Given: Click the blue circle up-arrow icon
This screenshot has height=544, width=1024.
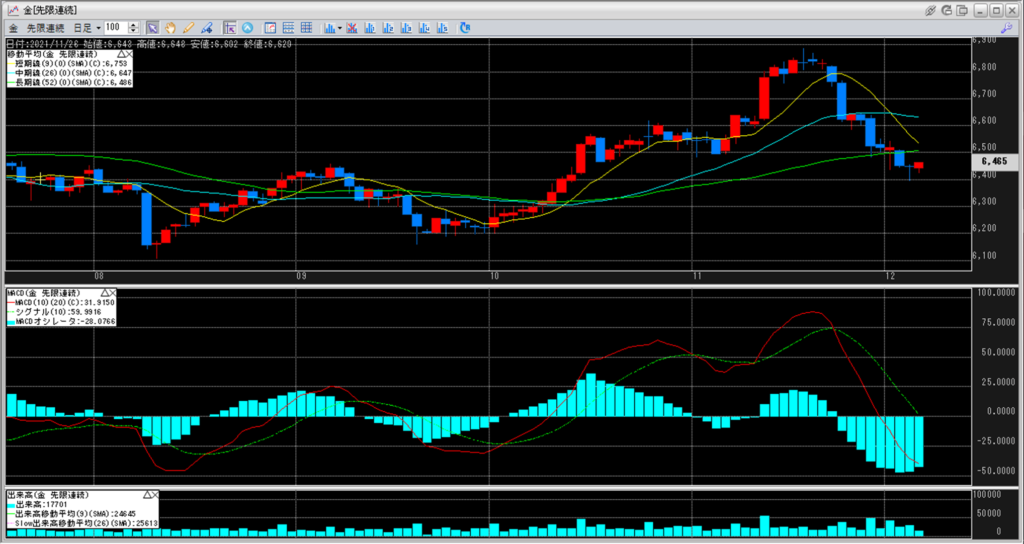Looking at the screenshot, I should pos(247,27).
